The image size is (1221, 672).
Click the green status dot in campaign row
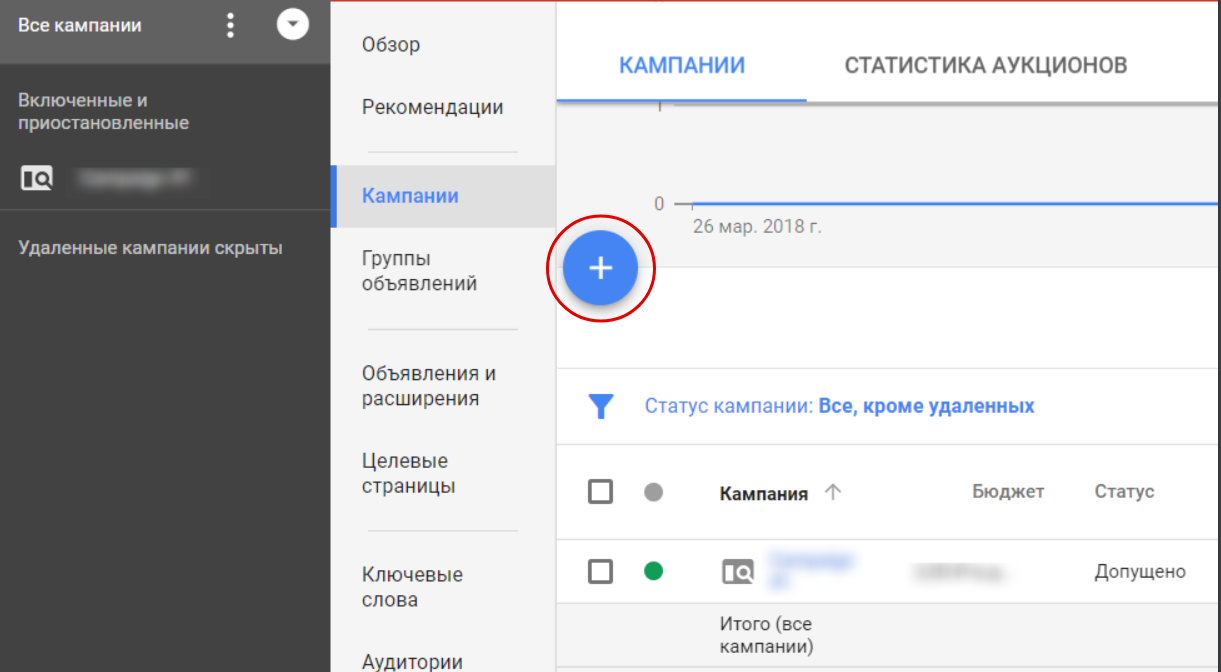click(654, 572)
